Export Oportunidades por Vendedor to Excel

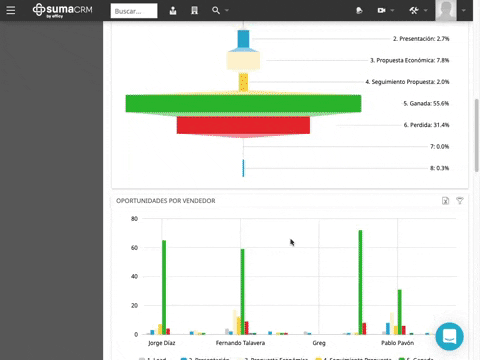(446, 201)
